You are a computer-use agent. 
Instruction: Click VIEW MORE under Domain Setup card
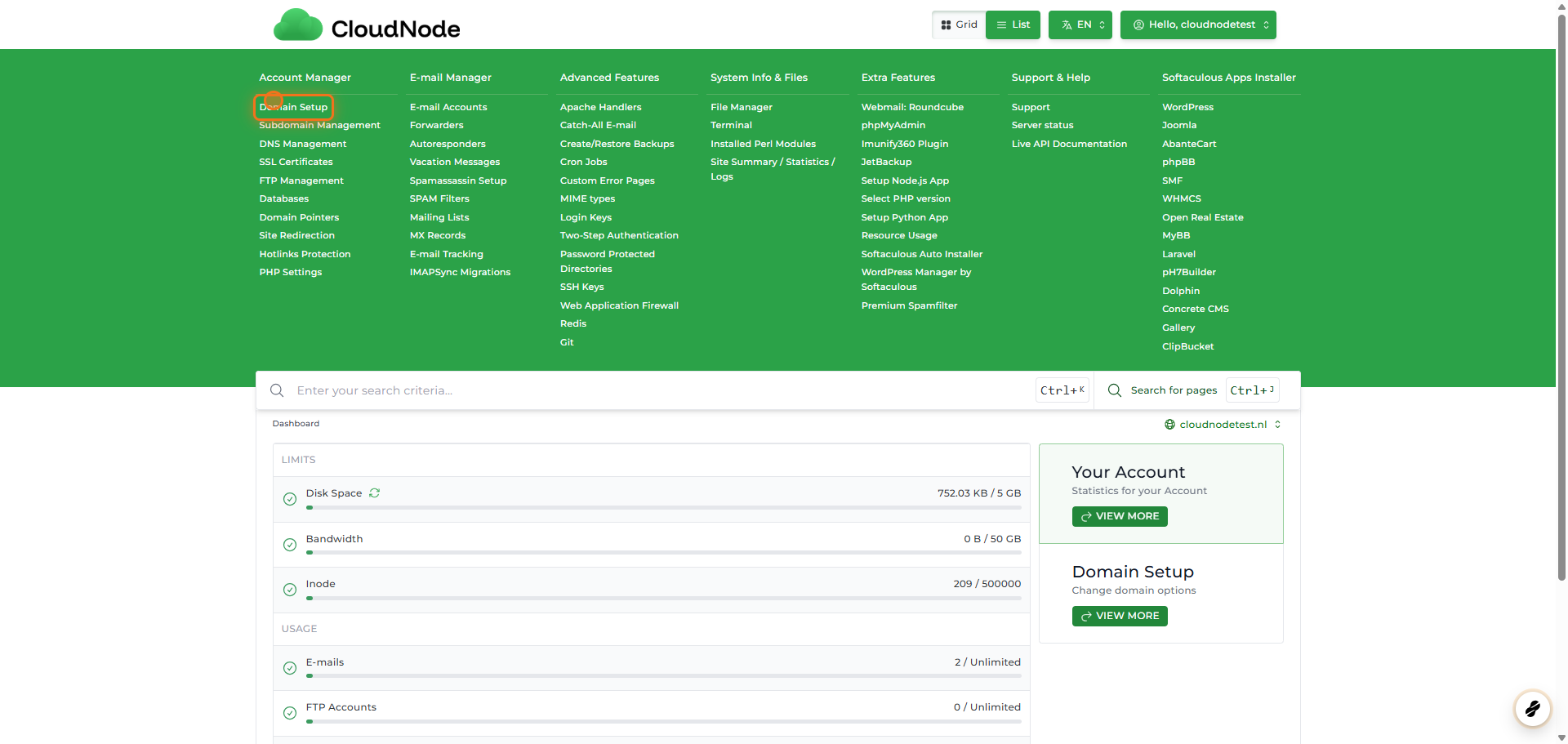click(x=1119, y=616)
